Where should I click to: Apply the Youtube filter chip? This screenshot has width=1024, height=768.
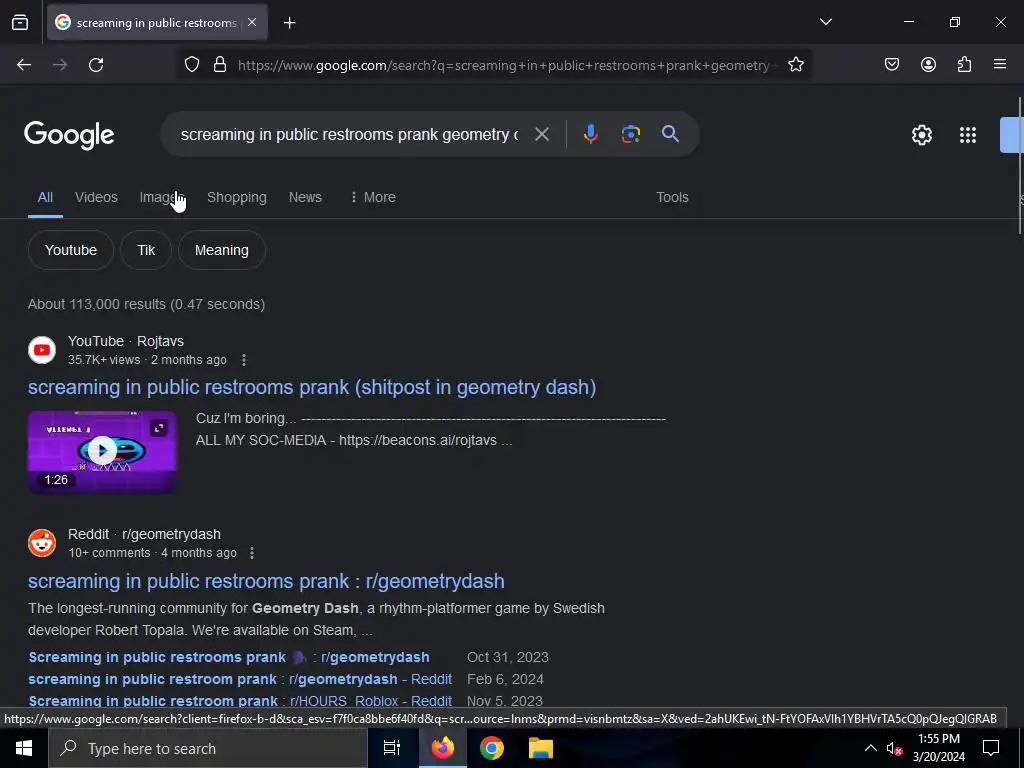click(71, 250)
